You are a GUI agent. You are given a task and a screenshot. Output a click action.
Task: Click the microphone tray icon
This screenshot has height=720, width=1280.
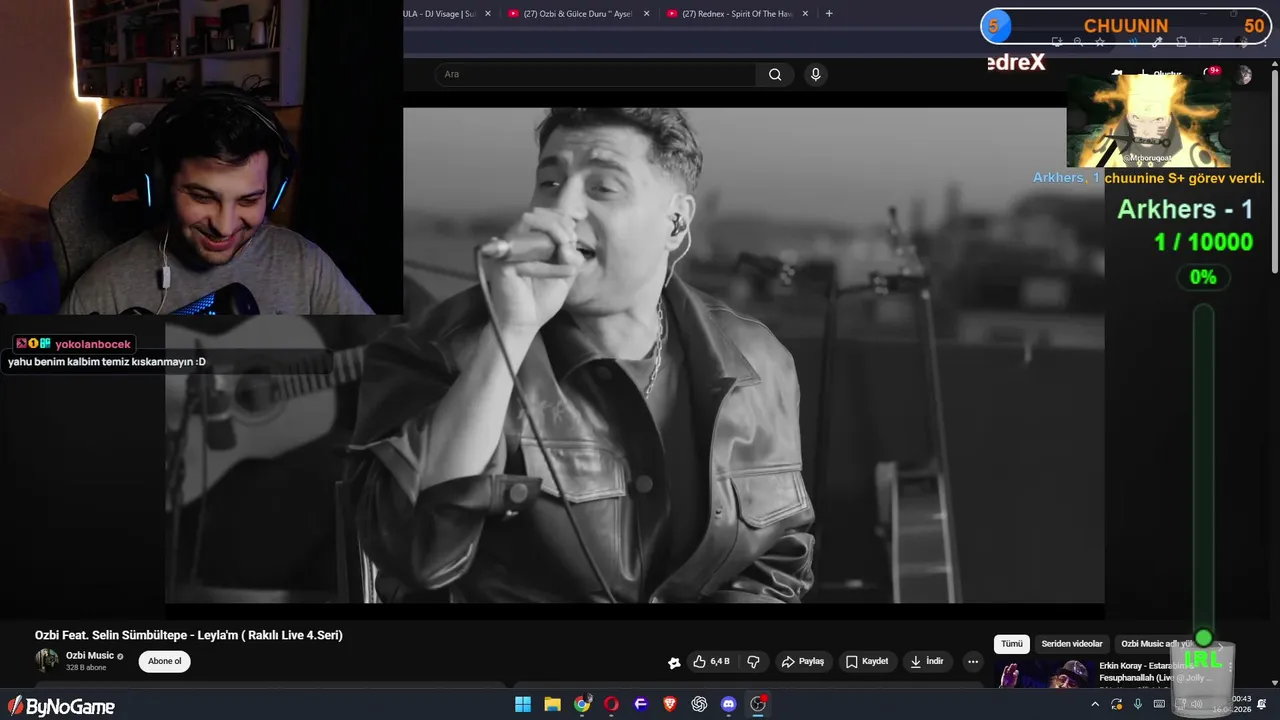click(1138, 704)
